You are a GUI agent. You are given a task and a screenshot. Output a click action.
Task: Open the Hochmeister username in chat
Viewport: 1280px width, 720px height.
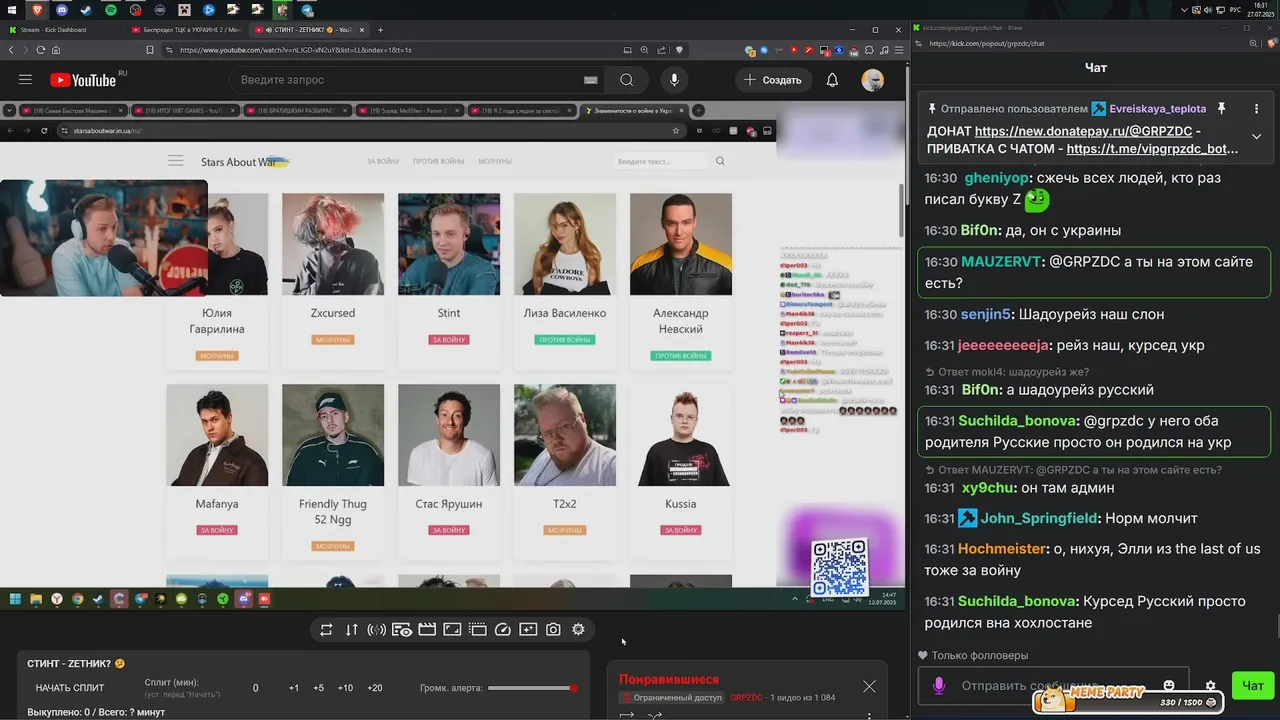tap(1002, 549)
